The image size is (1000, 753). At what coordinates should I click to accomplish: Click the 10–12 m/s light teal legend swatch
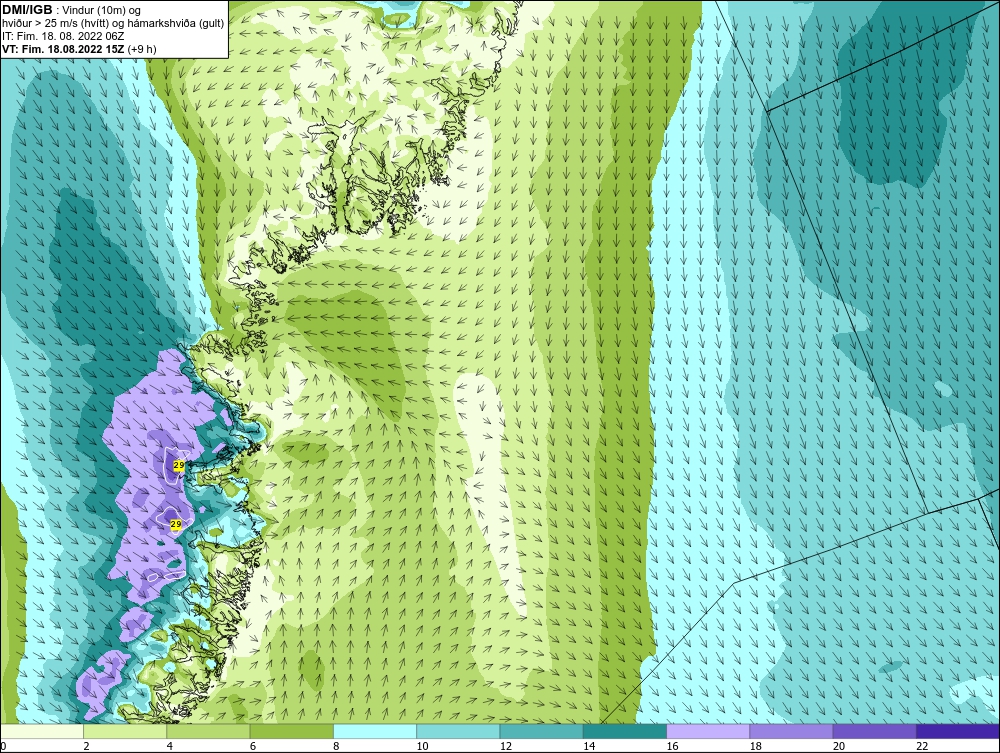pyautogui.click(x=458, y=731)
